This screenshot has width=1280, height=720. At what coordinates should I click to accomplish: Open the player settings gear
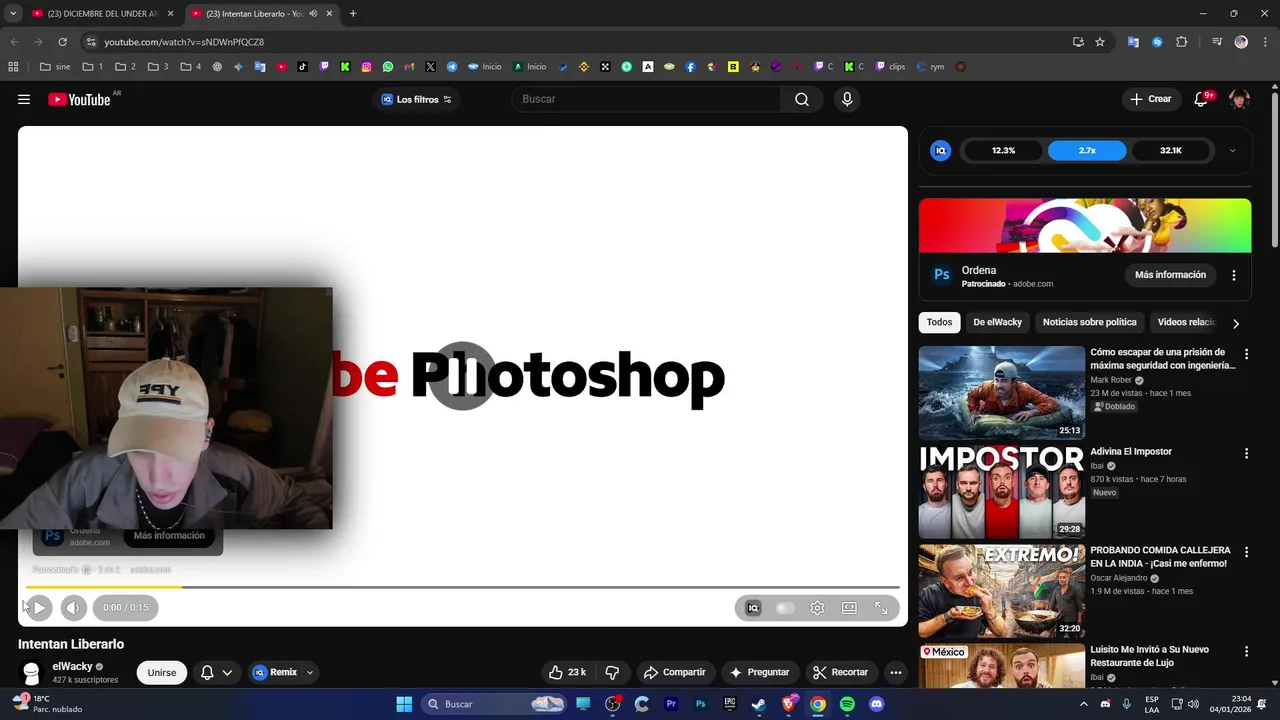(x=817, y=608)
